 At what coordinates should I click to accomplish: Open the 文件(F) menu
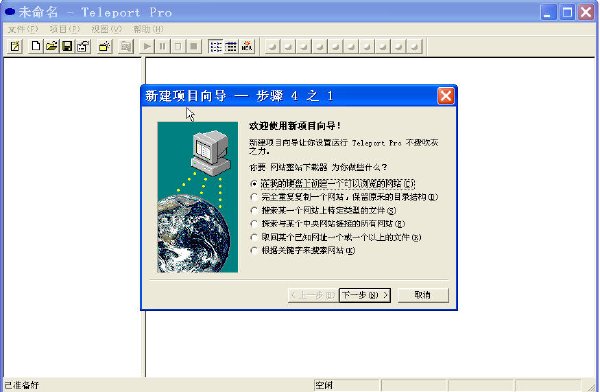click(x=23, y=29)
